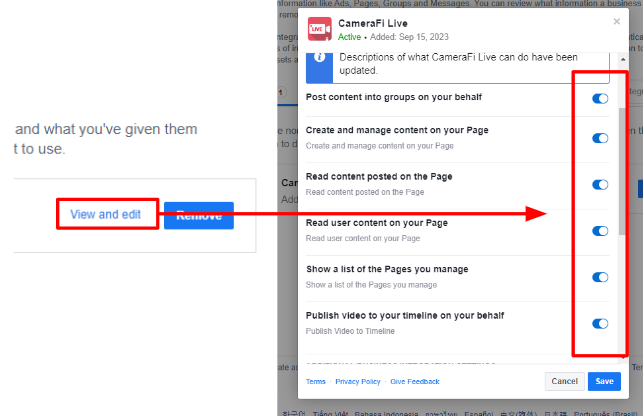Viewport: 643px width, 416px height.
Task: Toggle Publish video to your timeline permission
Action: [x=600, y=324]
